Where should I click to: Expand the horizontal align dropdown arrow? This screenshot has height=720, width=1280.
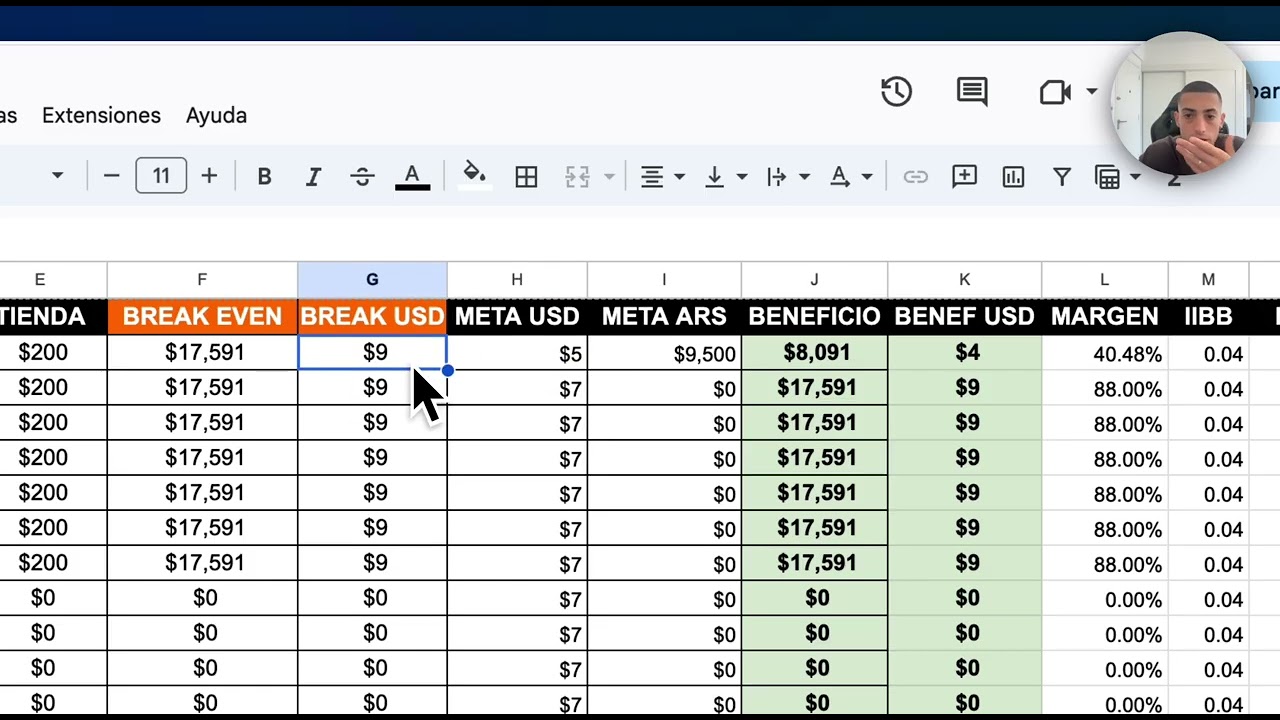(x=679, y=177)
